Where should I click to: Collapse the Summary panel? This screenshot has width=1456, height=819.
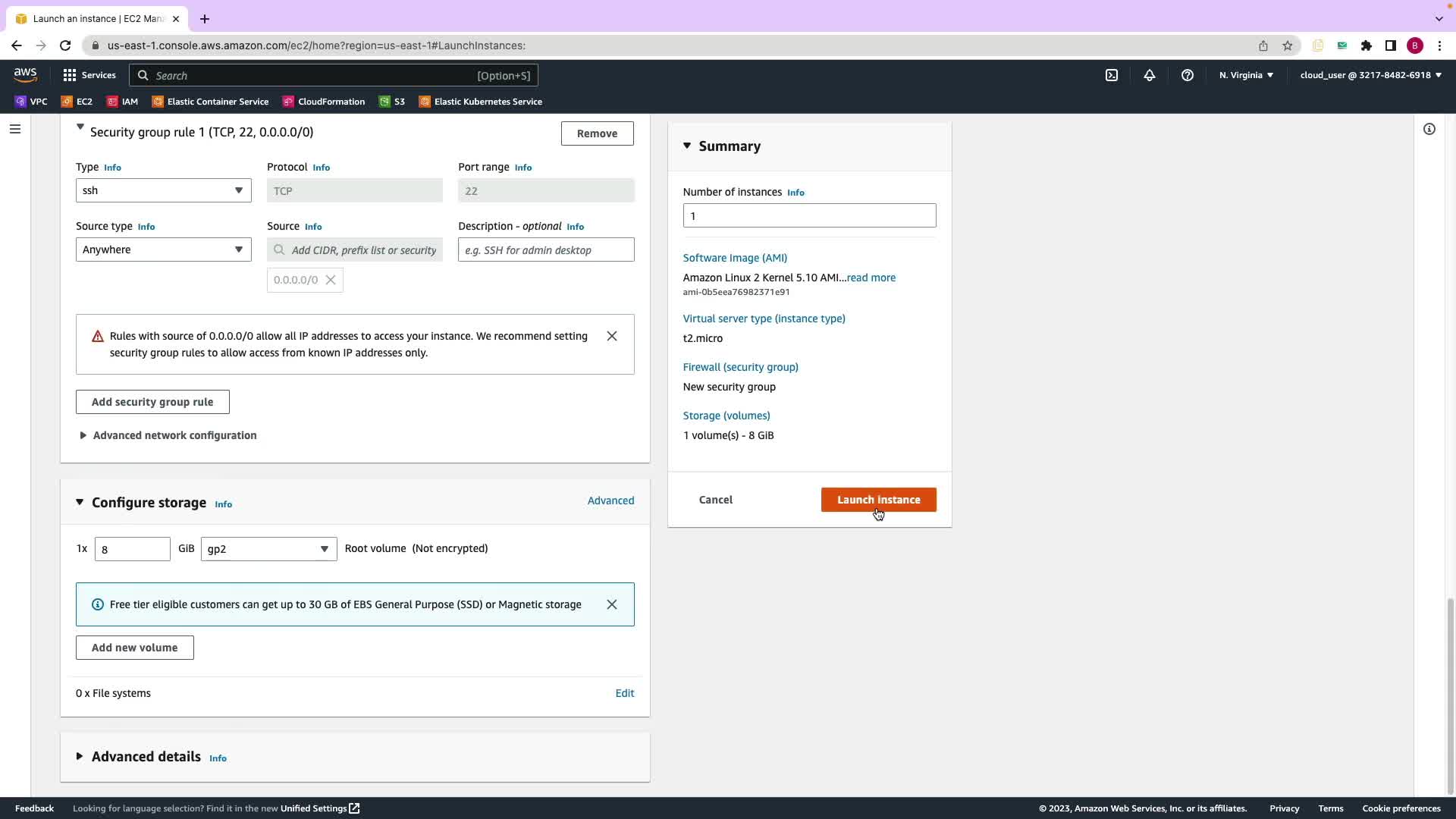pos(687,146)
